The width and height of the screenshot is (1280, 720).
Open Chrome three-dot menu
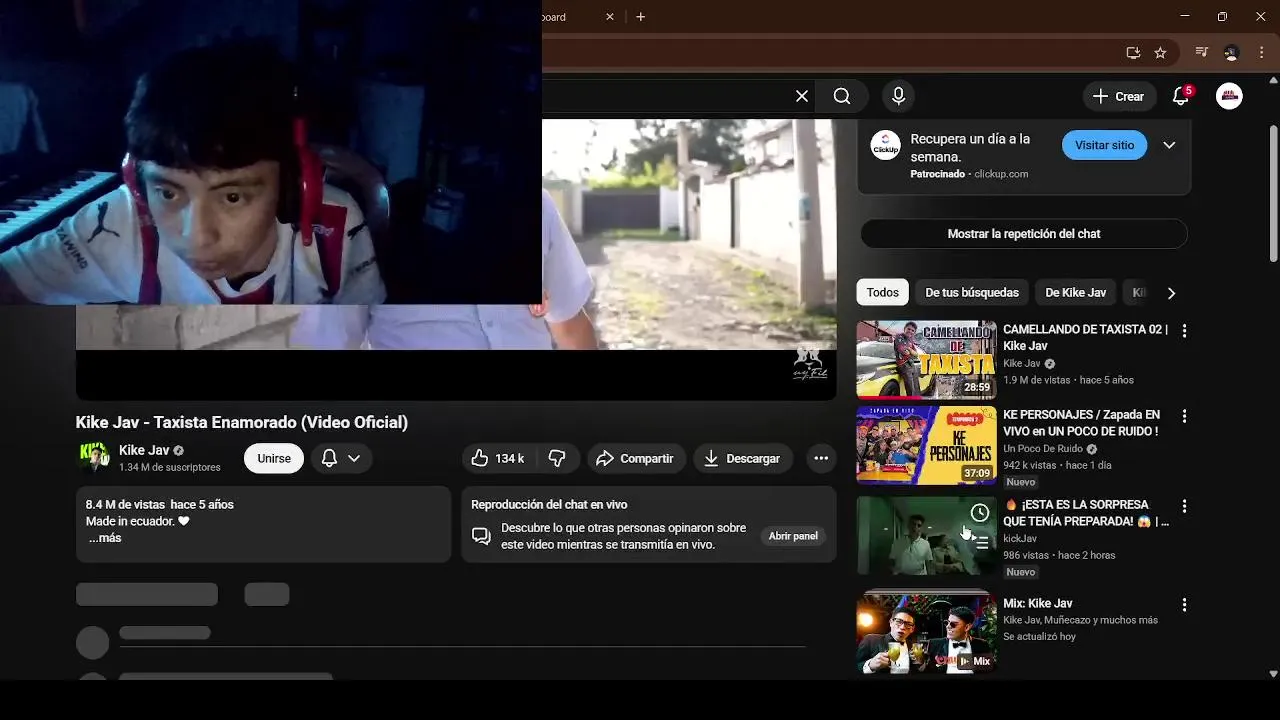[x=1261, y=53]
